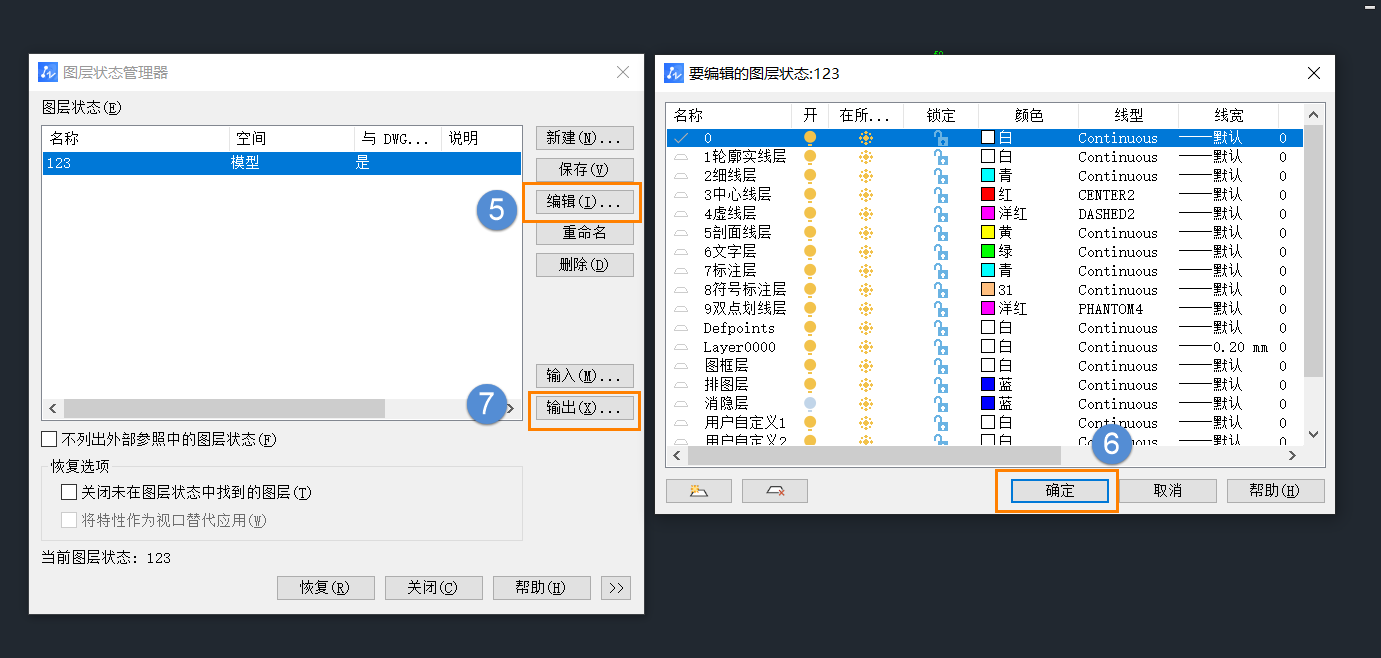Image resolution: width=1381 pixels, height=658 pixels.
Task: Click 帮助(H) in the edit layer state dialog
Action: tap(1276, 491)
